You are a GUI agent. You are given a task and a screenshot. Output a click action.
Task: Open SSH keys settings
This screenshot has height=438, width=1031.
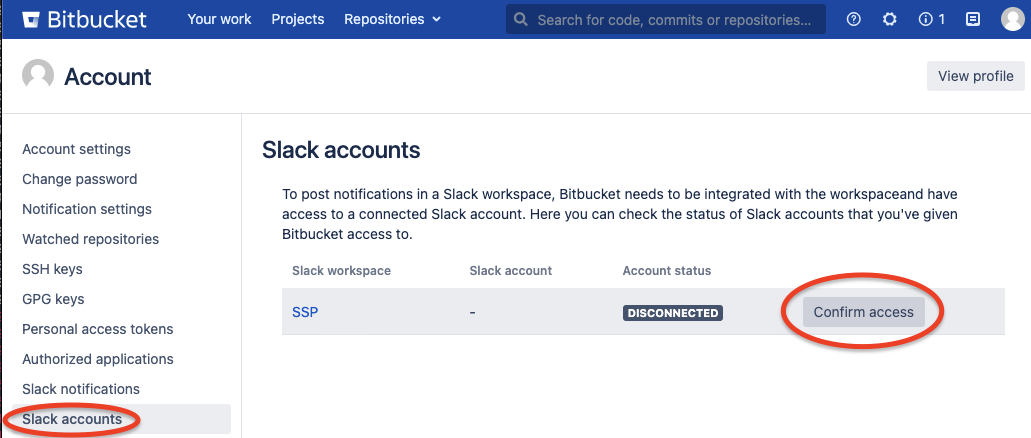52,269
